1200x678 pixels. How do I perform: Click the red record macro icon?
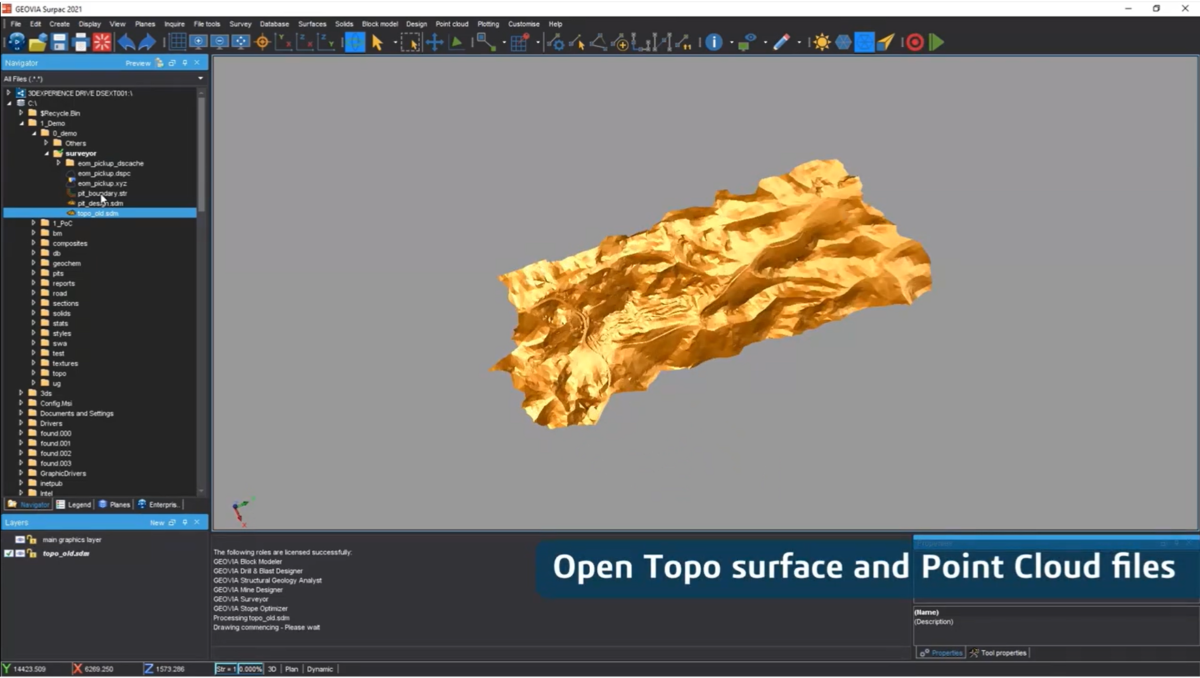coord(915,42)
